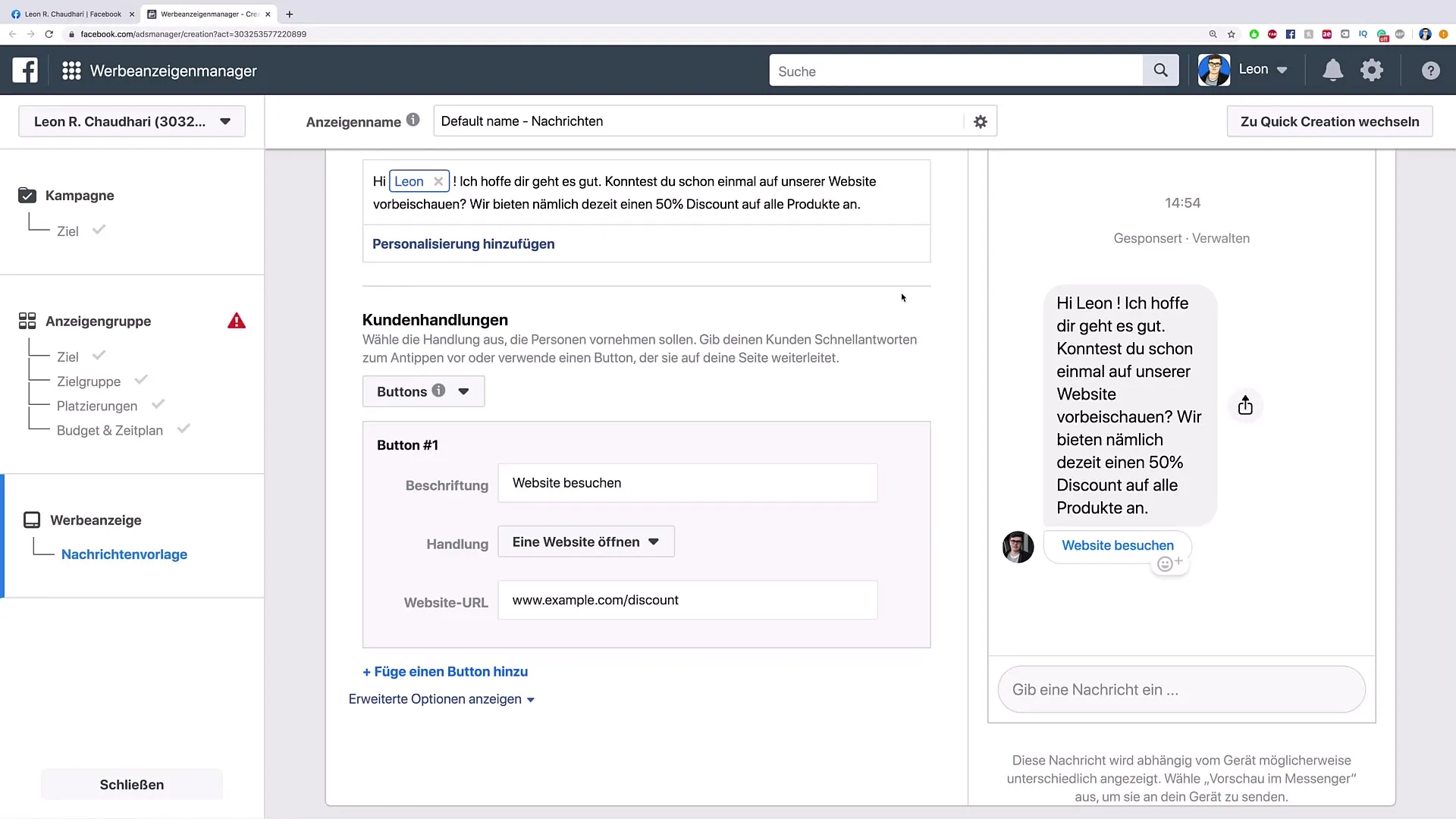Select Nachrichtenvorlage in the sidebar
The width and height of the screenshot is (1456, 819).
124,554
